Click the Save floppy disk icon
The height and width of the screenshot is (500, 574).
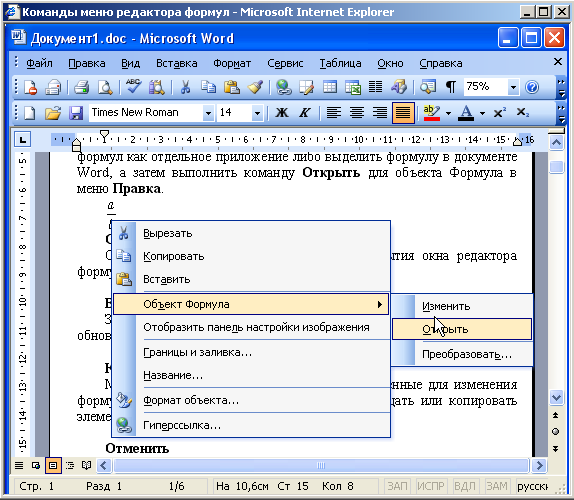76,113
